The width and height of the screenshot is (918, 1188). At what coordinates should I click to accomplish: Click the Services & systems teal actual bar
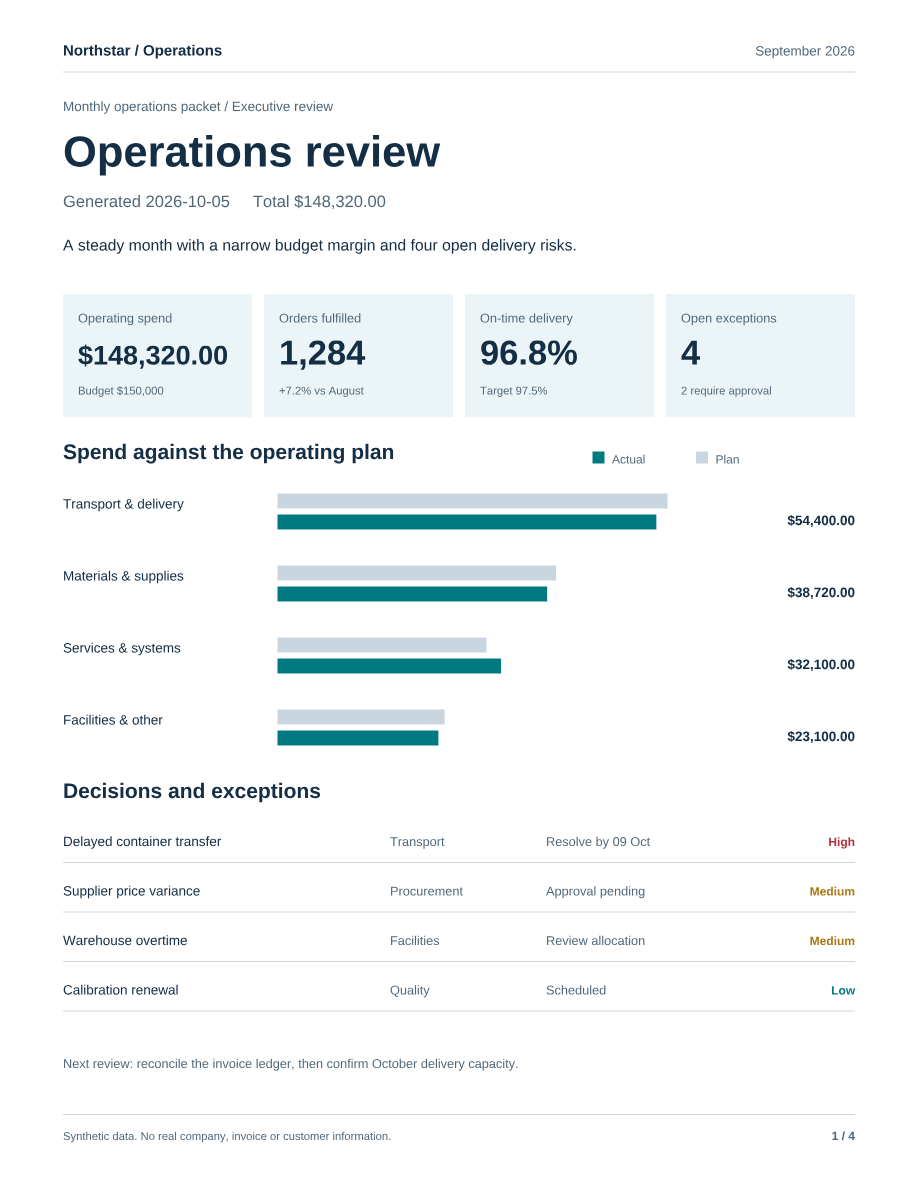[389, 666]
